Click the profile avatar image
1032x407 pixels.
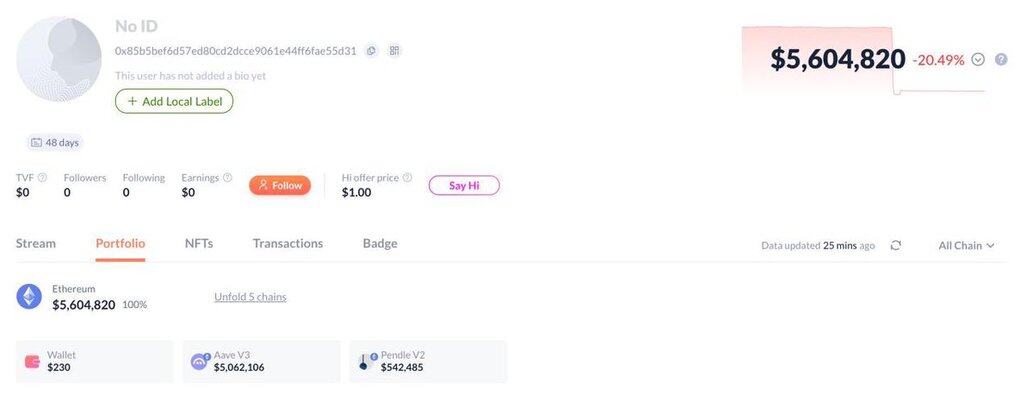[59, 59]
